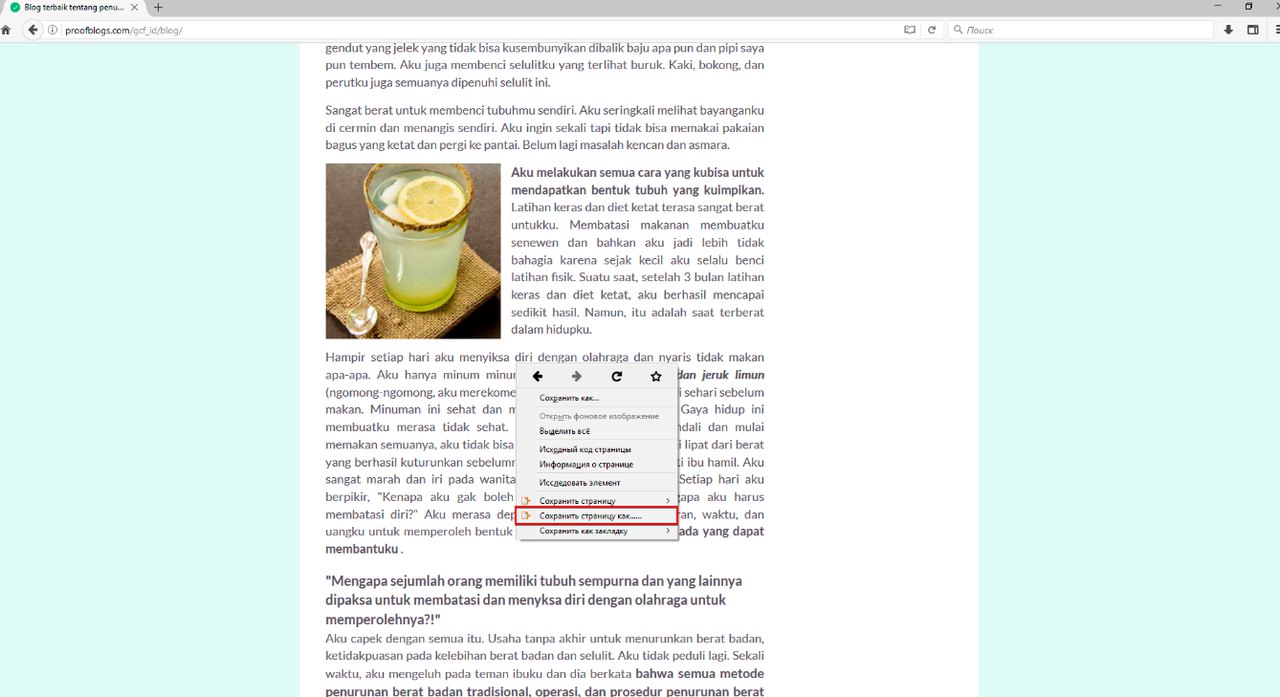This screenshot has height=697, width=1280.
Task: Go back using the toolbar back arrow
Action: [x=32, y=30]
